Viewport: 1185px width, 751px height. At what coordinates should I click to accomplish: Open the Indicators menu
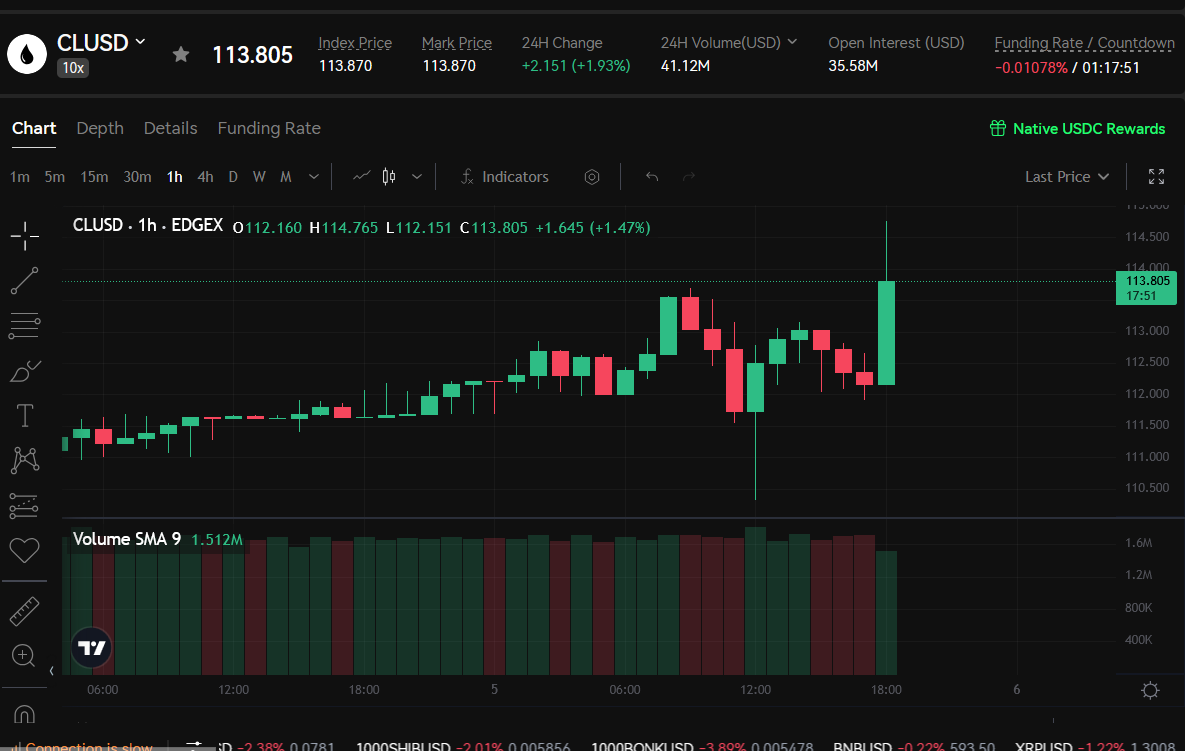tap(505, 177)
